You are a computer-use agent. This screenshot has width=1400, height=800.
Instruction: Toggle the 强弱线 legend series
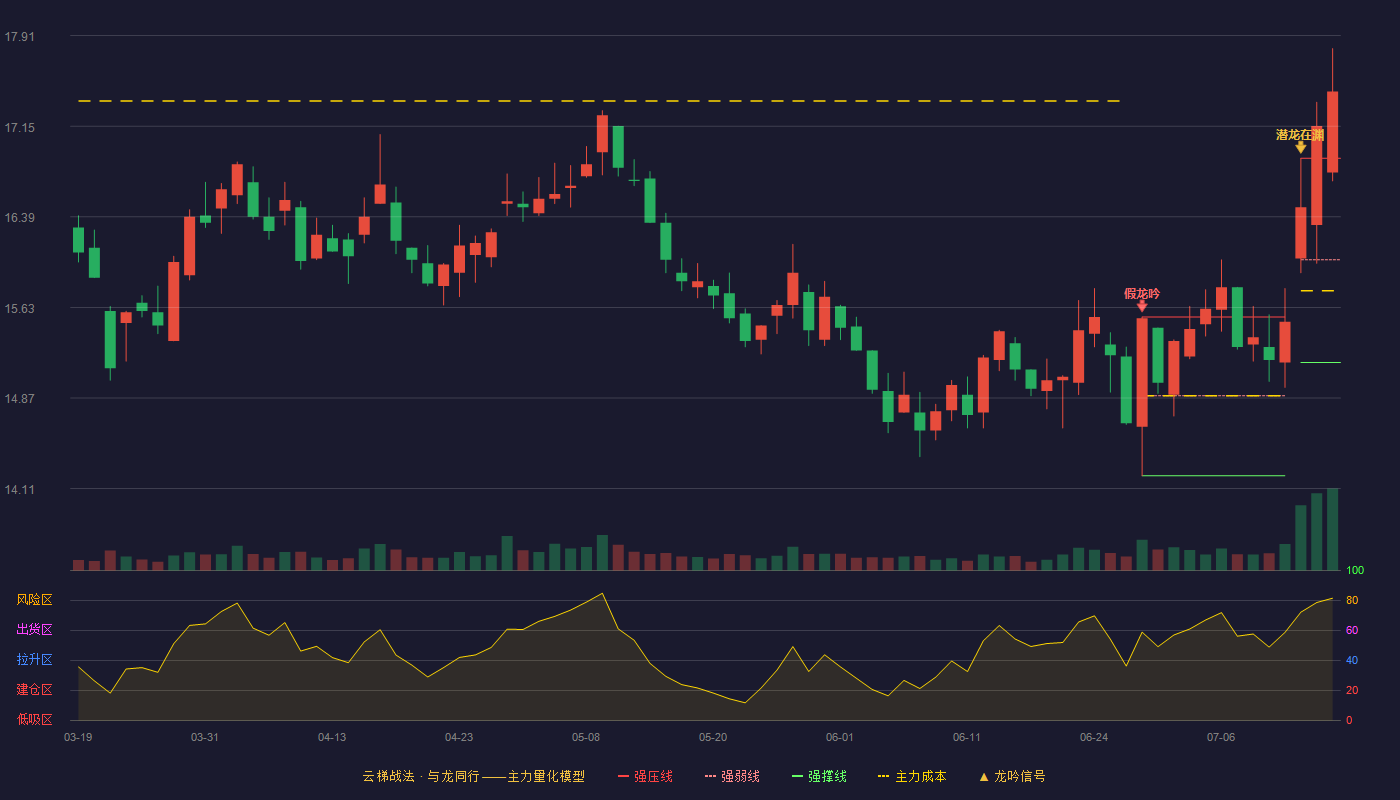pyautogui.click(x=732, y=776)
